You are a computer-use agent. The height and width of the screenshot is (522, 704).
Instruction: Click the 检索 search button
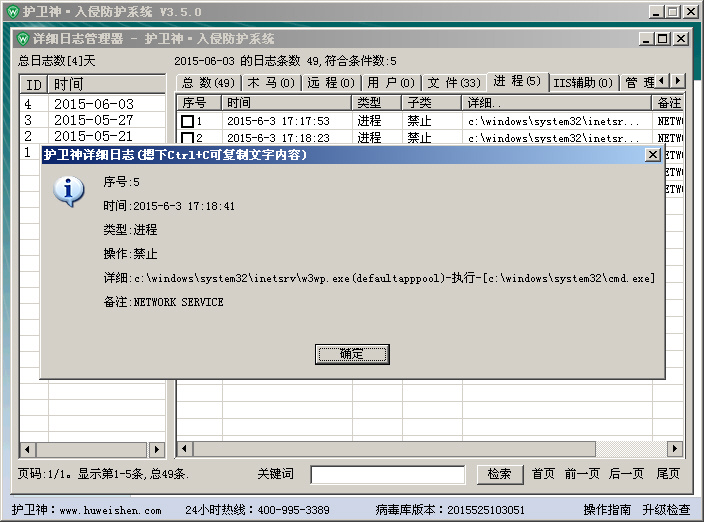(x=500, y=474)
